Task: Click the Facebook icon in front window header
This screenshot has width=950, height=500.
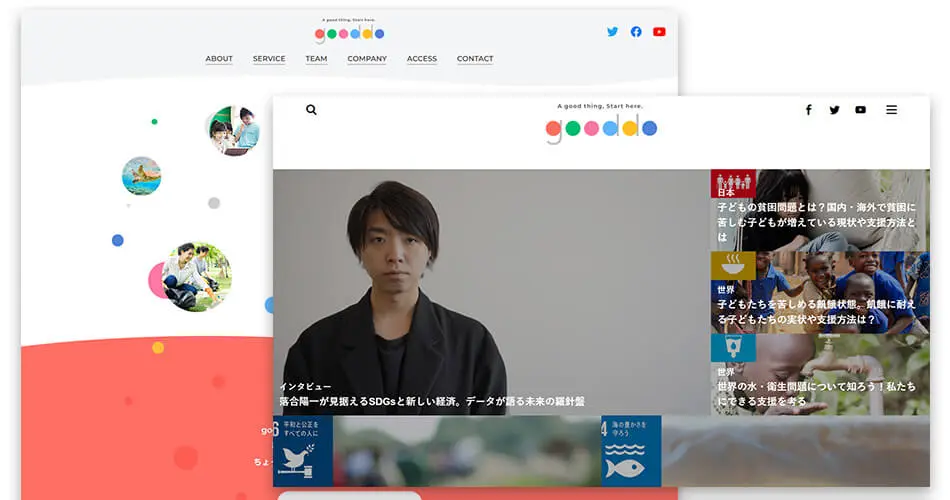Action: pos(808,110)
